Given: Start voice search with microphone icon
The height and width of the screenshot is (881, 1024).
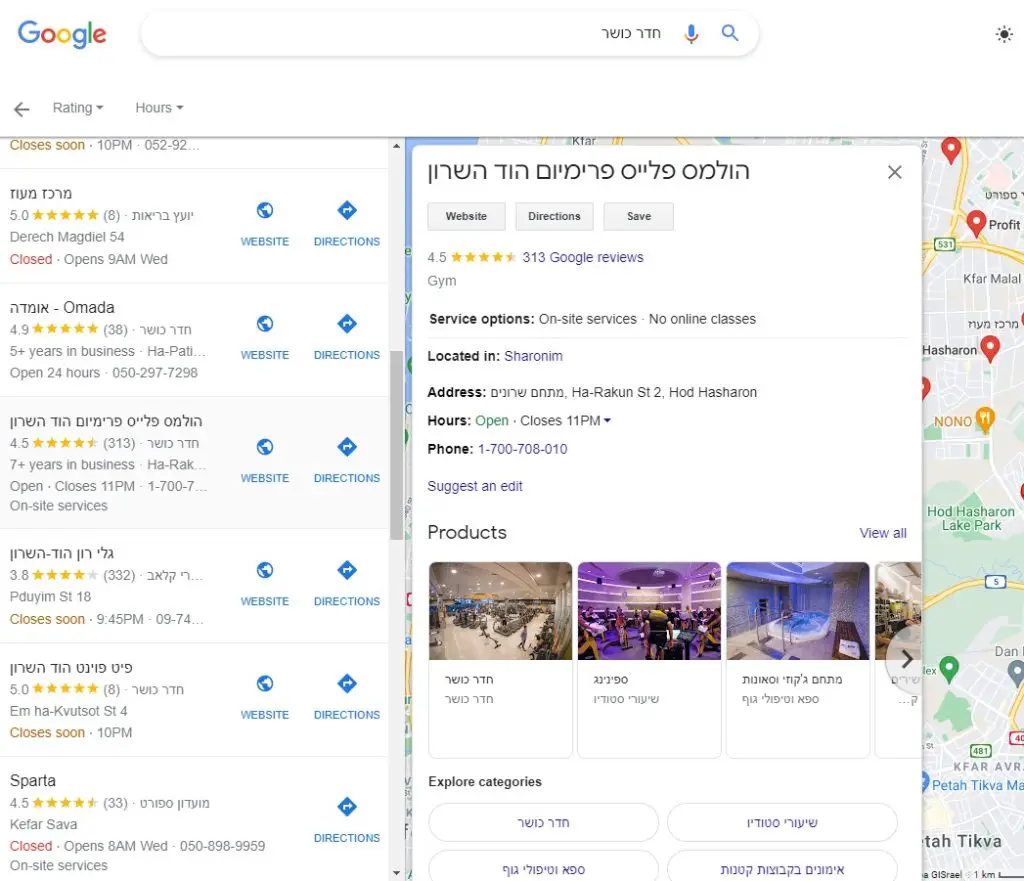Looking at the screenshot, I should (691, 33).
